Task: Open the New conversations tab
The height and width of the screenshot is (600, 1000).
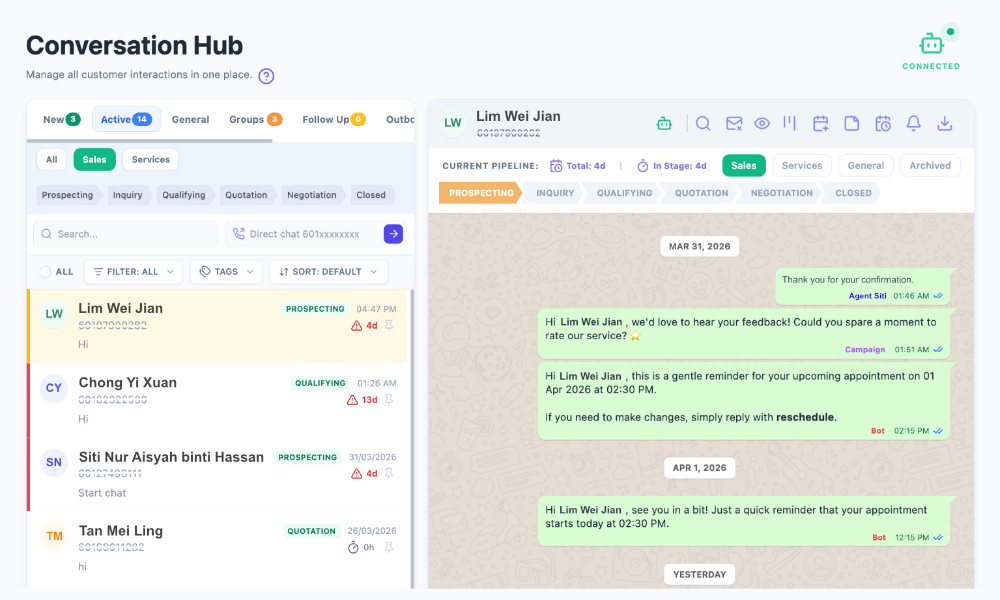Action: (x=61, y=119)
